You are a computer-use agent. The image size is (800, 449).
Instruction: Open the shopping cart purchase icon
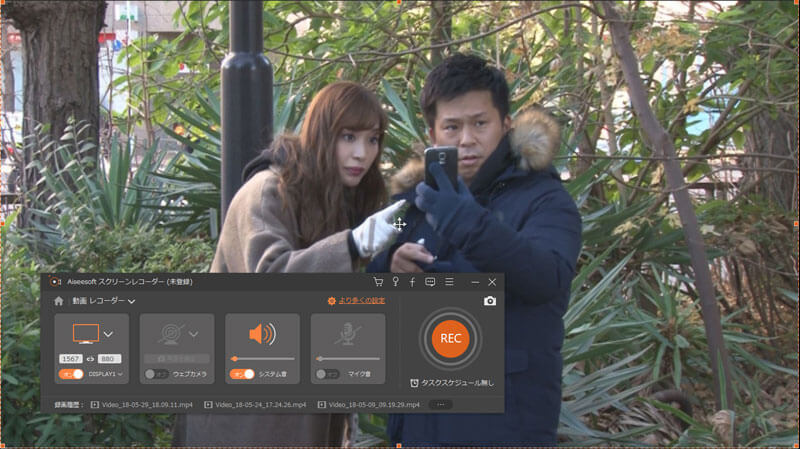378,282
